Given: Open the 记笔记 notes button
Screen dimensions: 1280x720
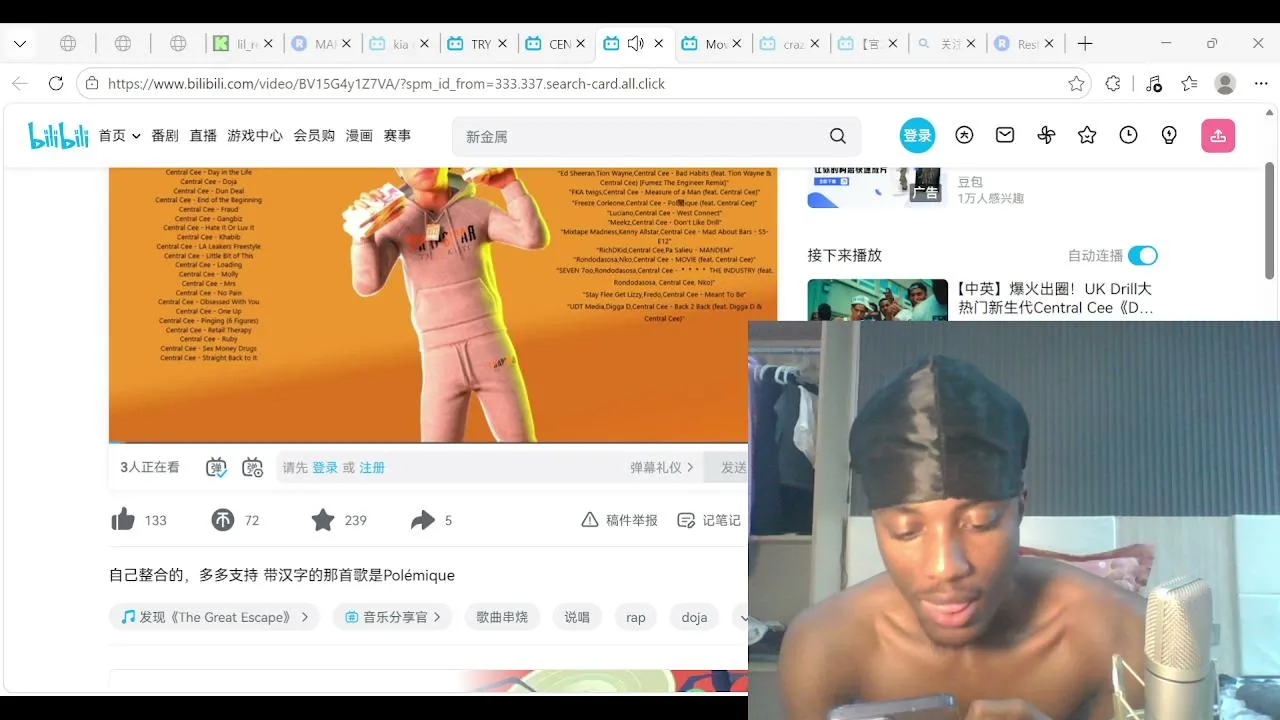Looking at the screenshot, I should tap(709, 520).
